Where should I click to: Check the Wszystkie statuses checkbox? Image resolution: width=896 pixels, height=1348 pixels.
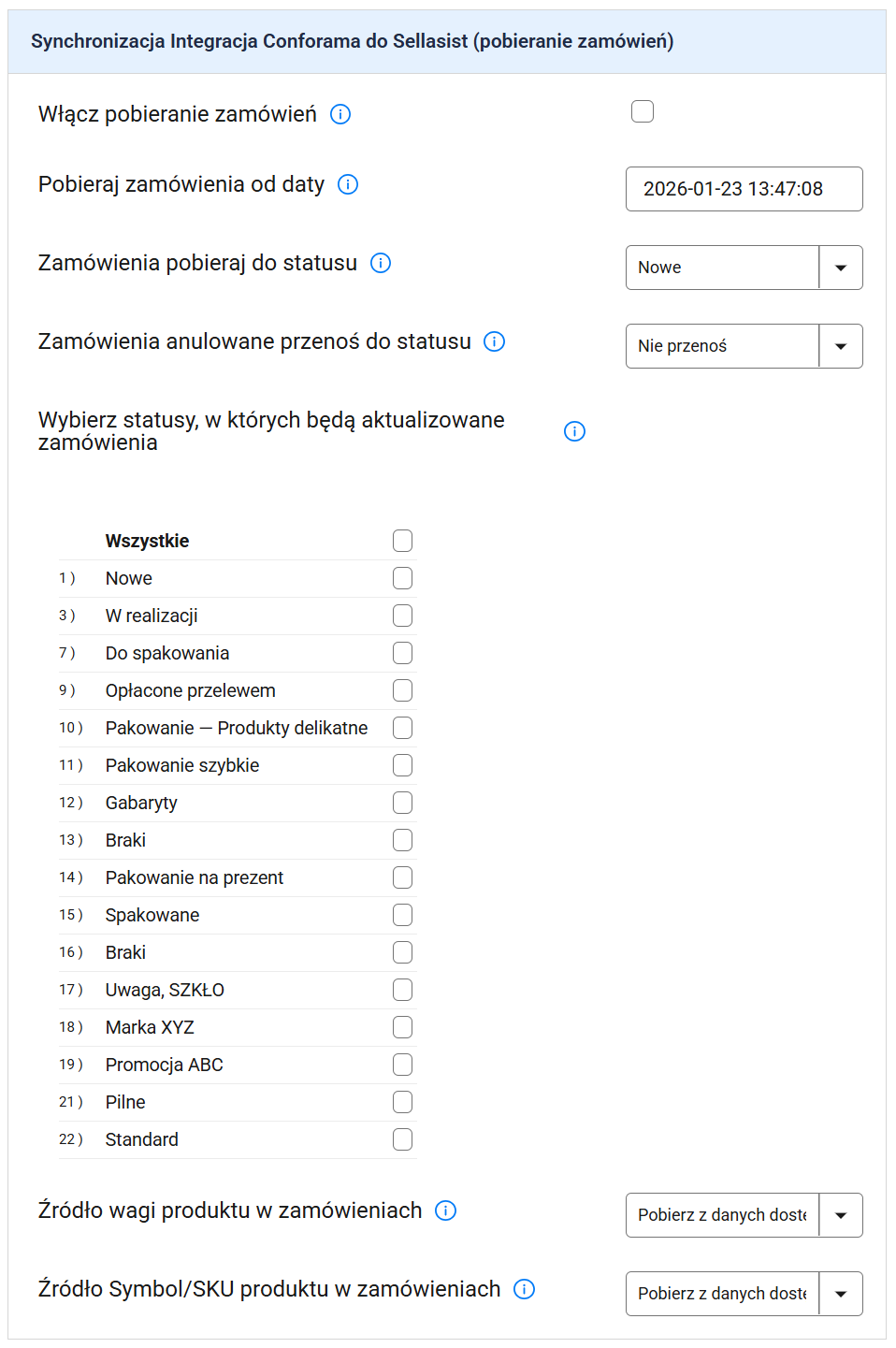tap(403, 541)
